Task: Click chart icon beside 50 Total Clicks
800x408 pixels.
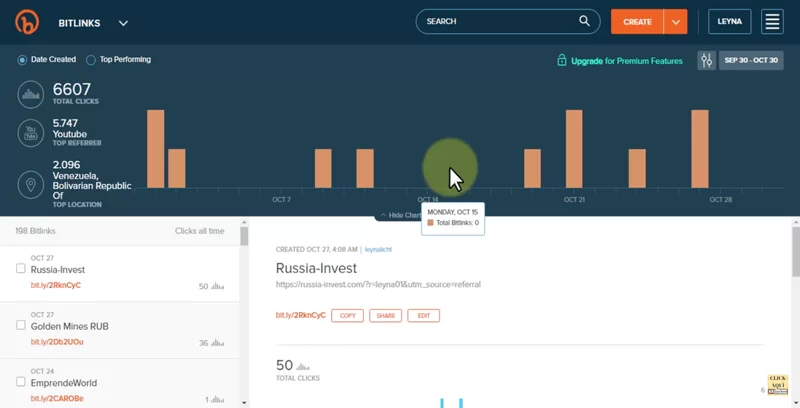Action: [303, 366]
